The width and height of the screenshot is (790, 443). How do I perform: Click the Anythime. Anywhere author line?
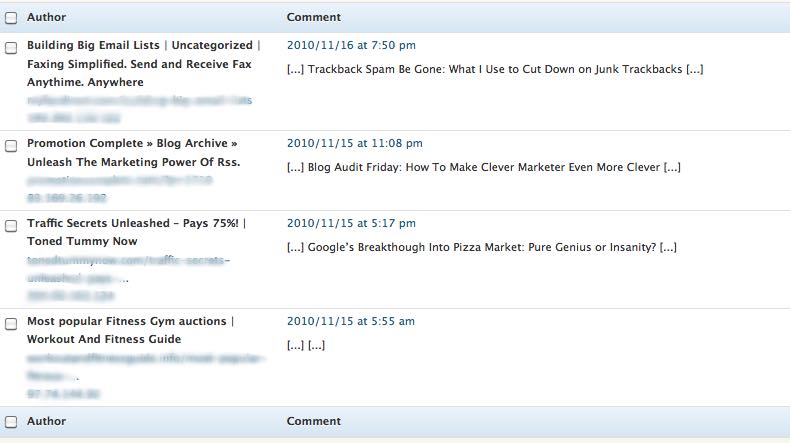(x=85, y=82)
